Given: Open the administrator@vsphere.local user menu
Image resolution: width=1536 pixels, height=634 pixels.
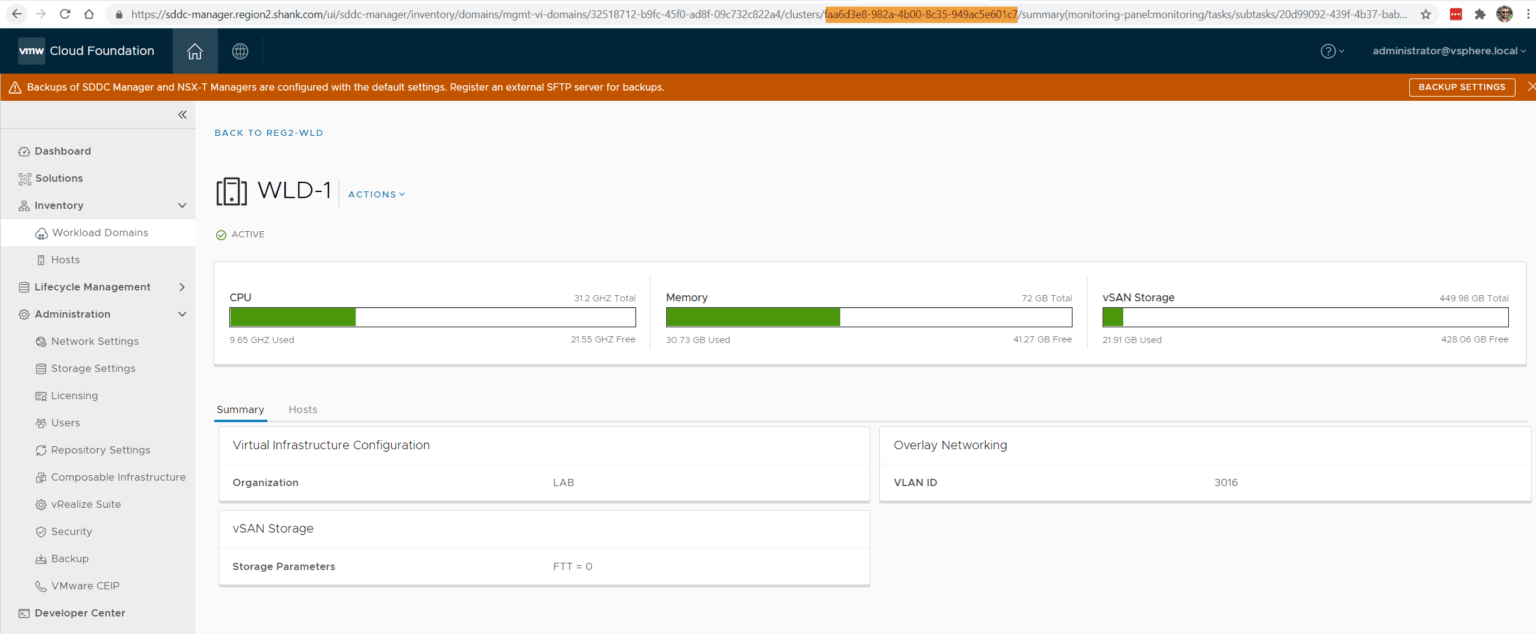Looking at the screenshot, I should pyautogui.click(x=1448, y=50).
